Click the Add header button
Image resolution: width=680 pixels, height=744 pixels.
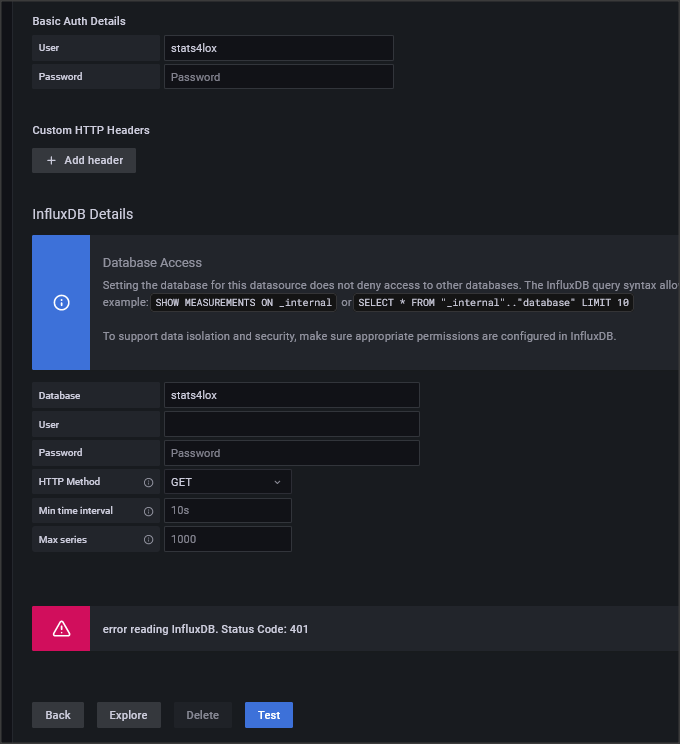[x=84, y=160]
